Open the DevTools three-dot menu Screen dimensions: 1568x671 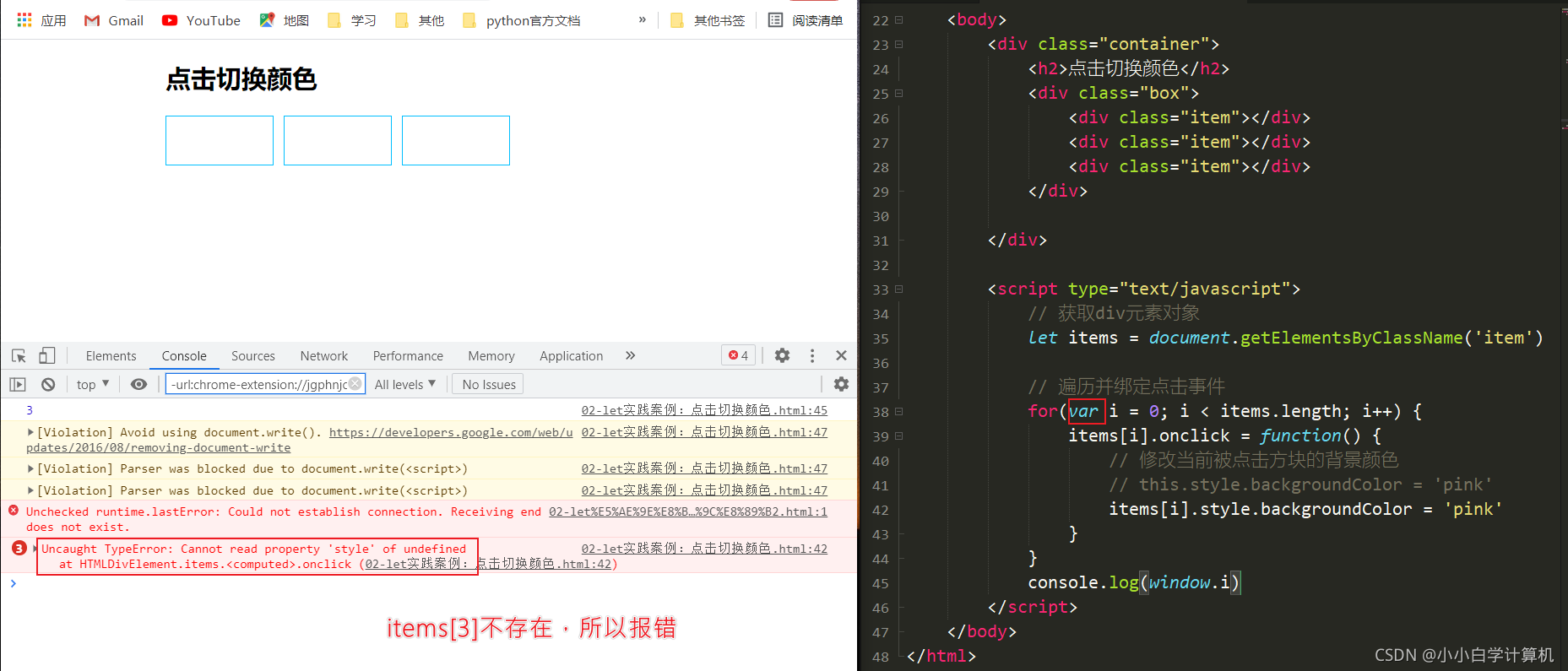[x=812, y=355]
